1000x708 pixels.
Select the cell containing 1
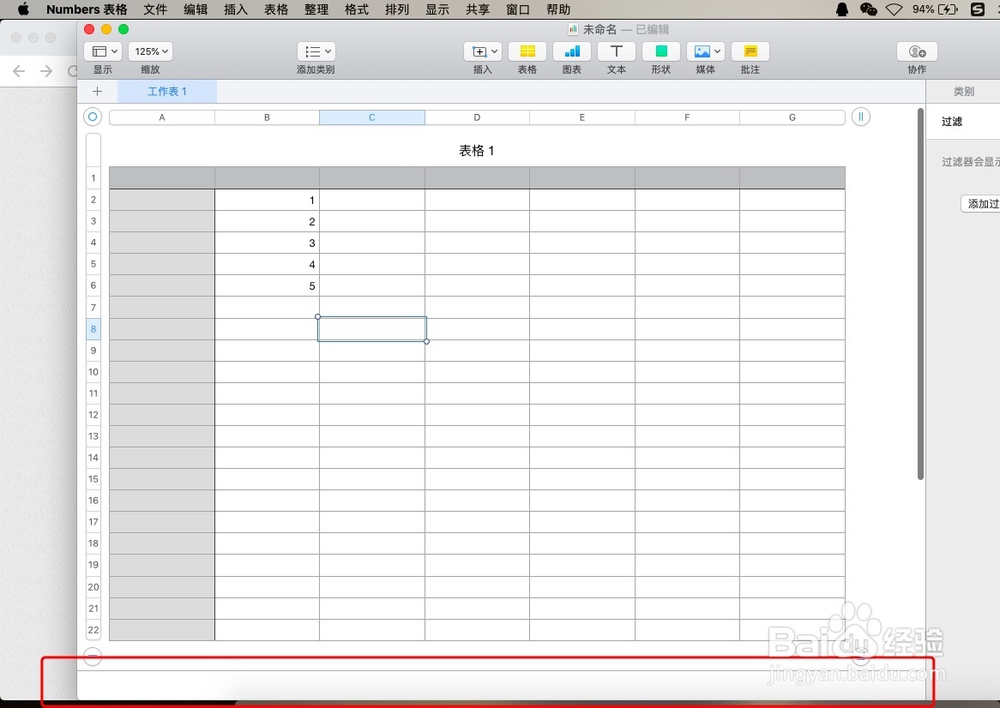[267, 200]
